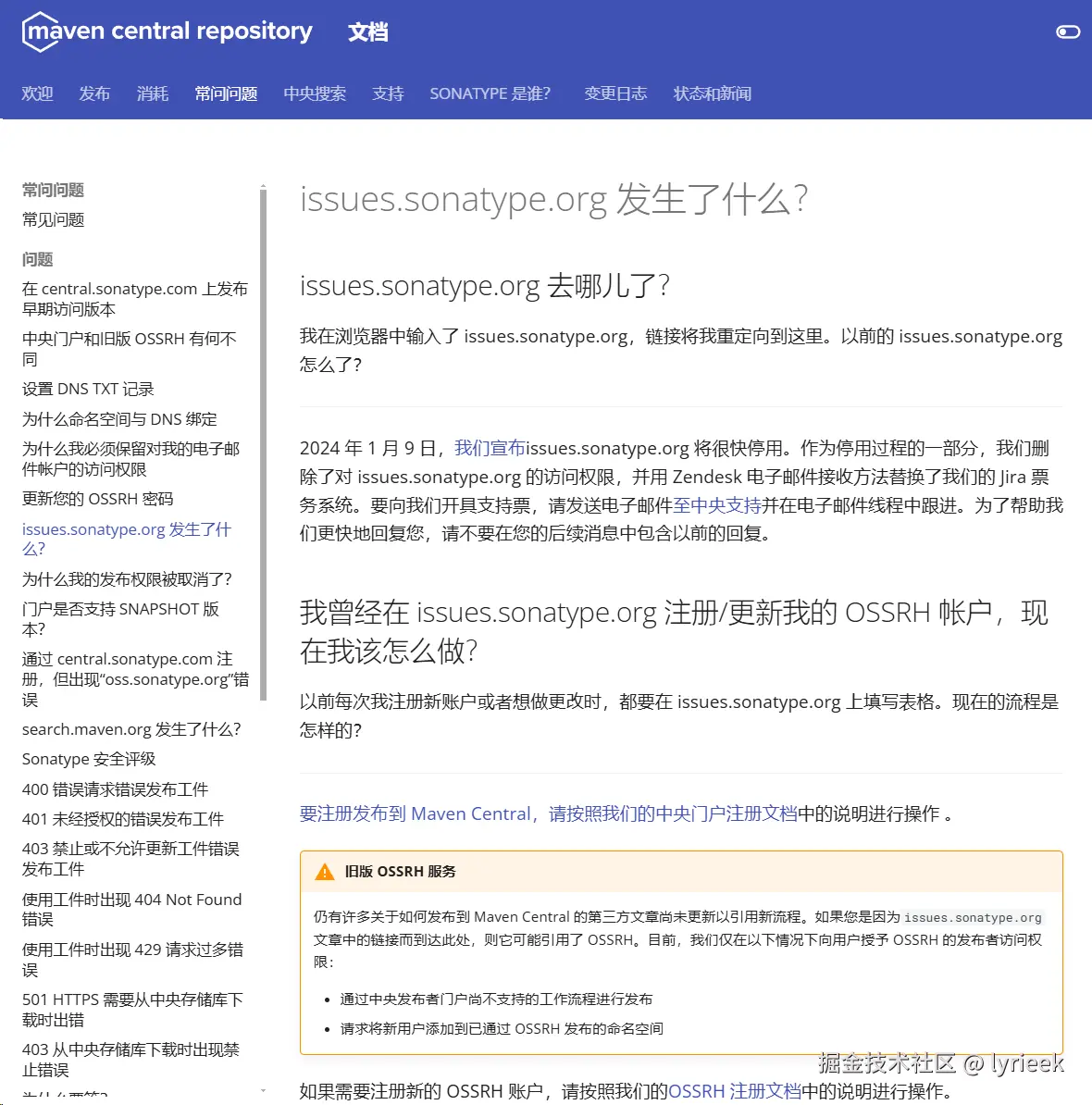This screenshot has height=1105, width=1092.
Task: Switch to the 欢迎 navigation tab
Action: click(x=36, y=93)
